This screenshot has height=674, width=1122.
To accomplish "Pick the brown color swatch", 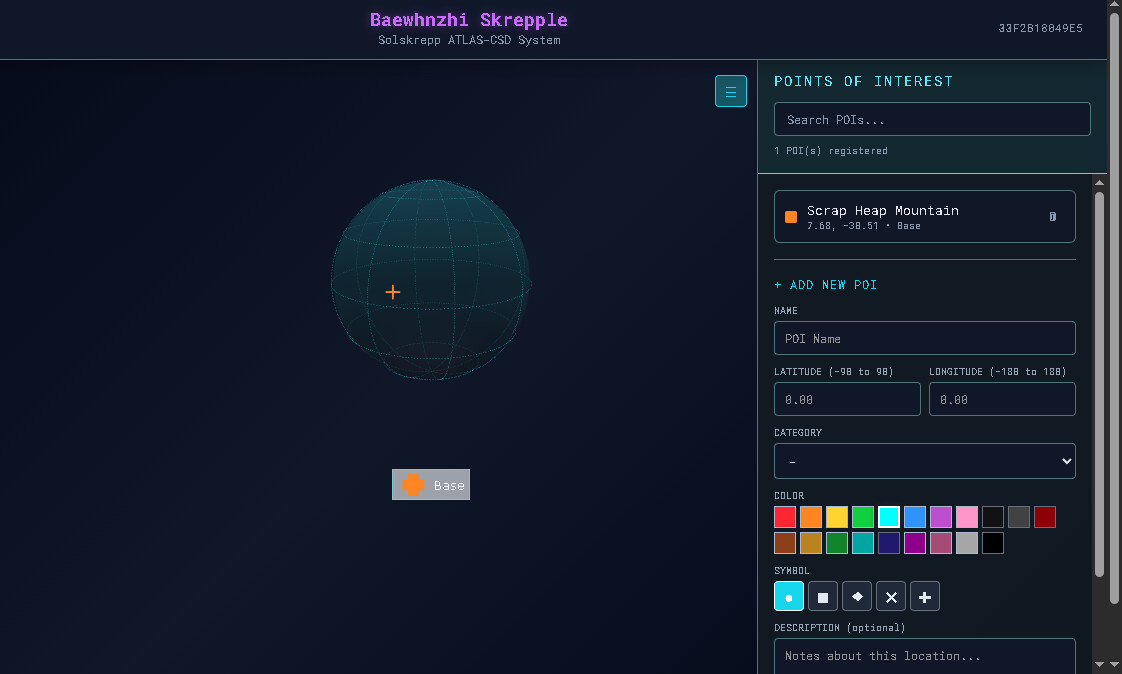I will click(785, 543).
